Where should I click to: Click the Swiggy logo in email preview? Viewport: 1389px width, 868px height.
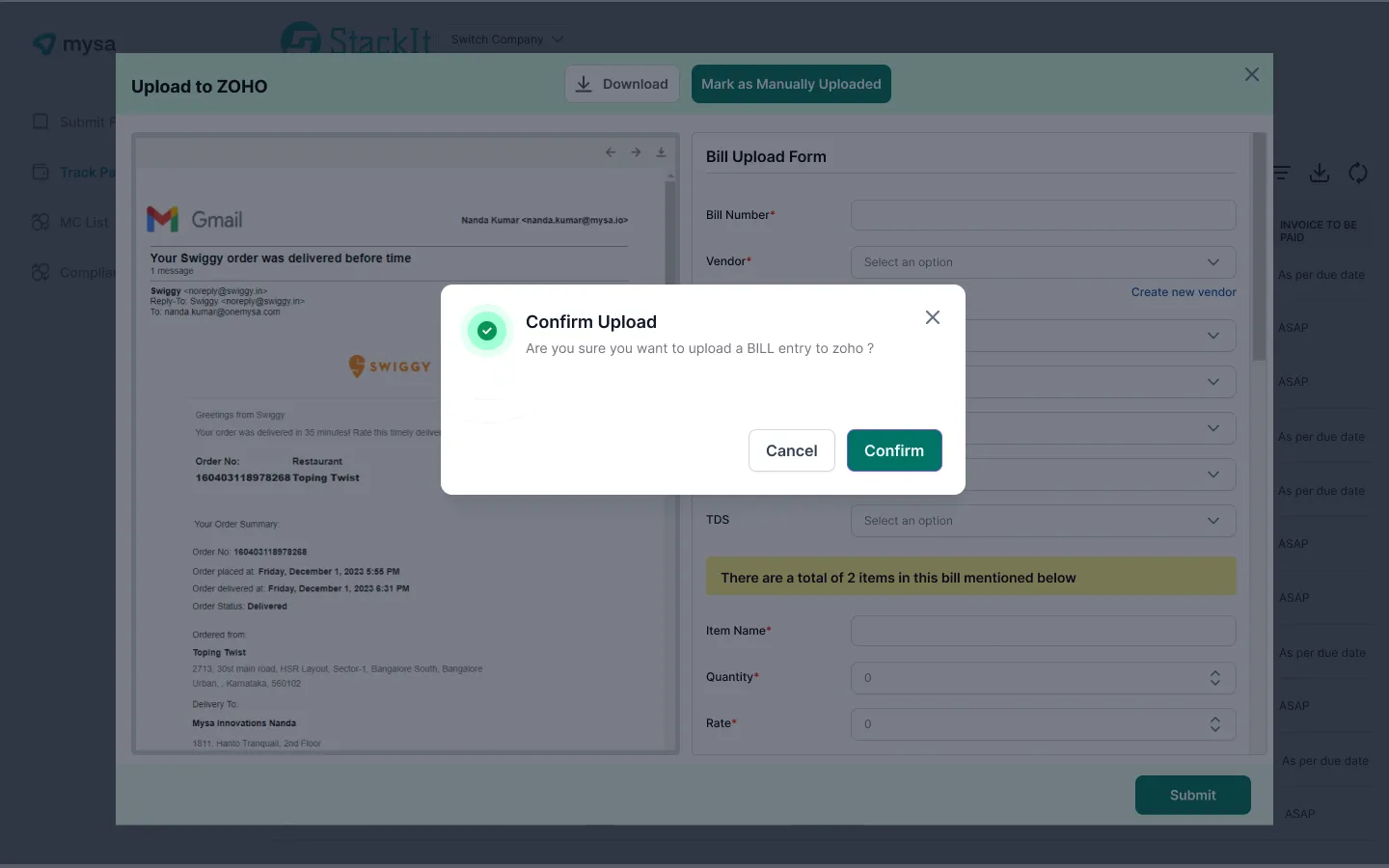pyautogui.click(x=390, y=366)
